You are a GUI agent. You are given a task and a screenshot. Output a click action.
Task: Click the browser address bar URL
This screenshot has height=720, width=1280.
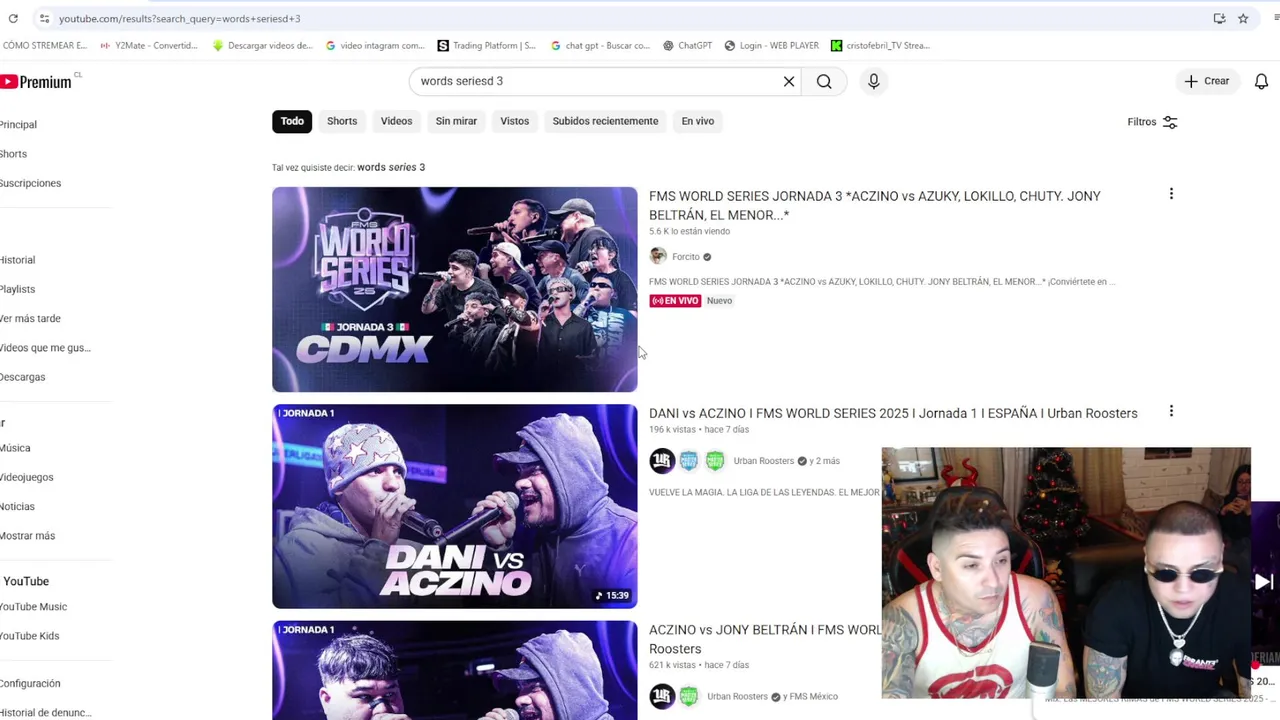point(179,19)
